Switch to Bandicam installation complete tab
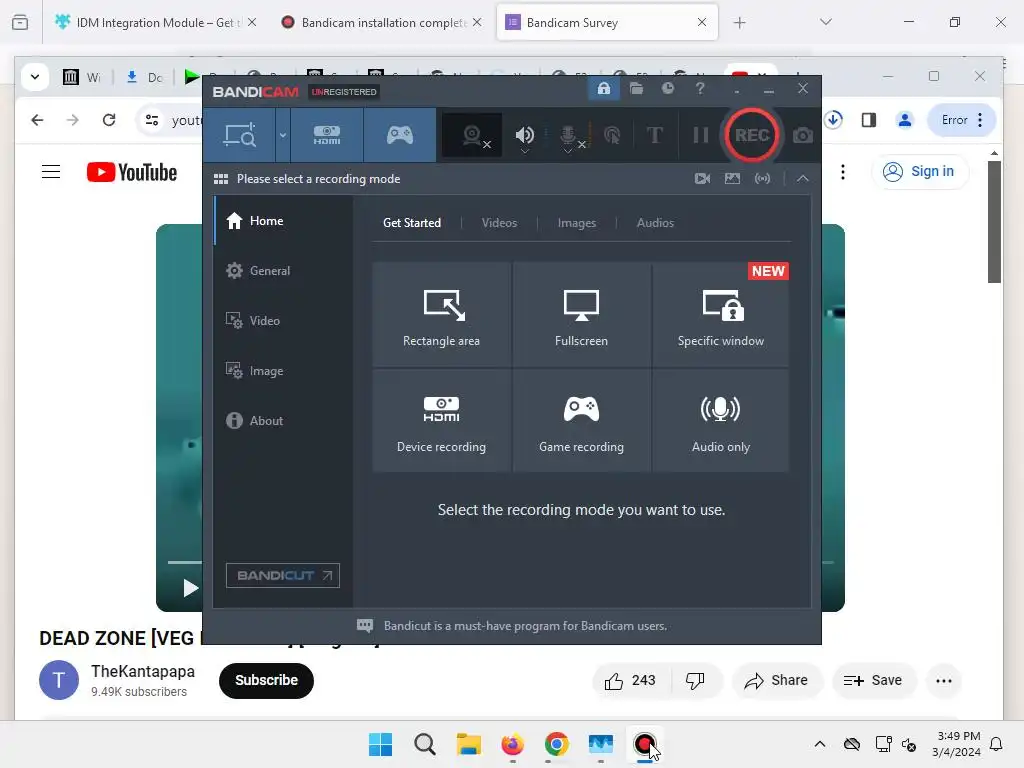 tap(383, 22)
